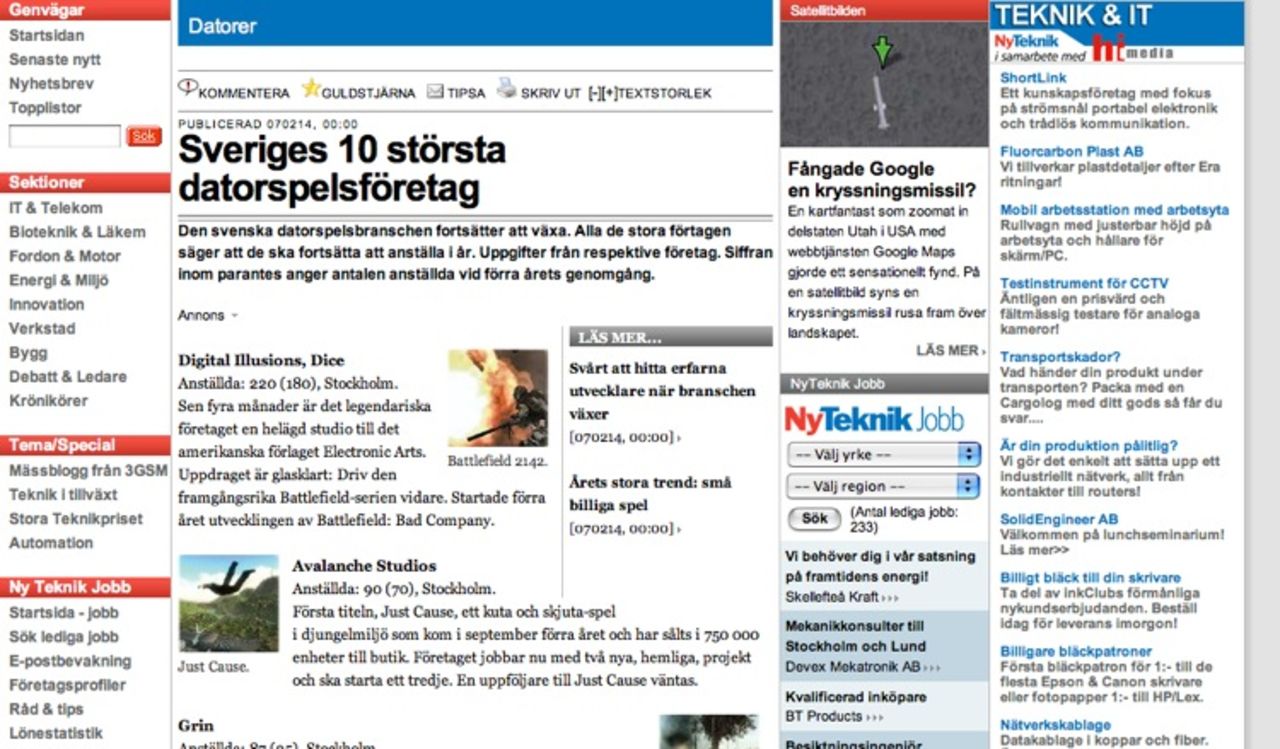1280x749 pixels.
Task: Open Fordon & Motor section
Action: [65, 256]
